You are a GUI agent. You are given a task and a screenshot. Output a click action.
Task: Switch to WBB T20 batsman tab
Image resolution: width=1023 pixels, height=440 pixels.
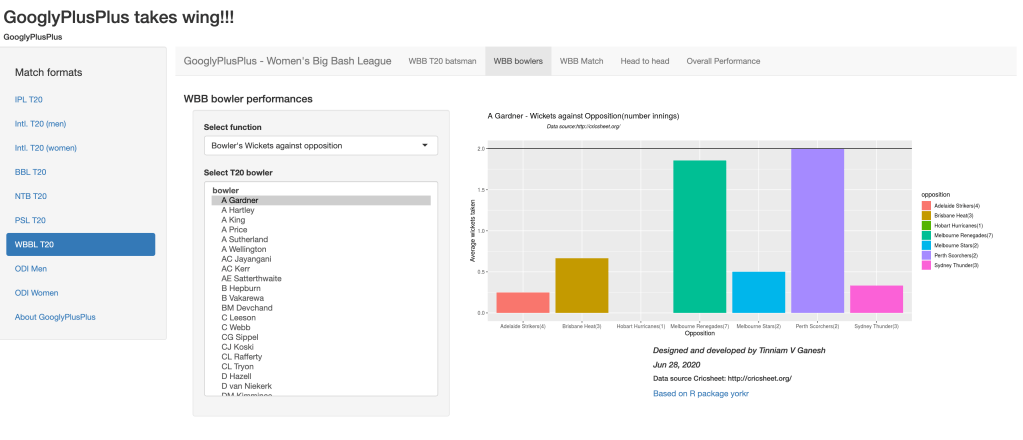(442, 61)
